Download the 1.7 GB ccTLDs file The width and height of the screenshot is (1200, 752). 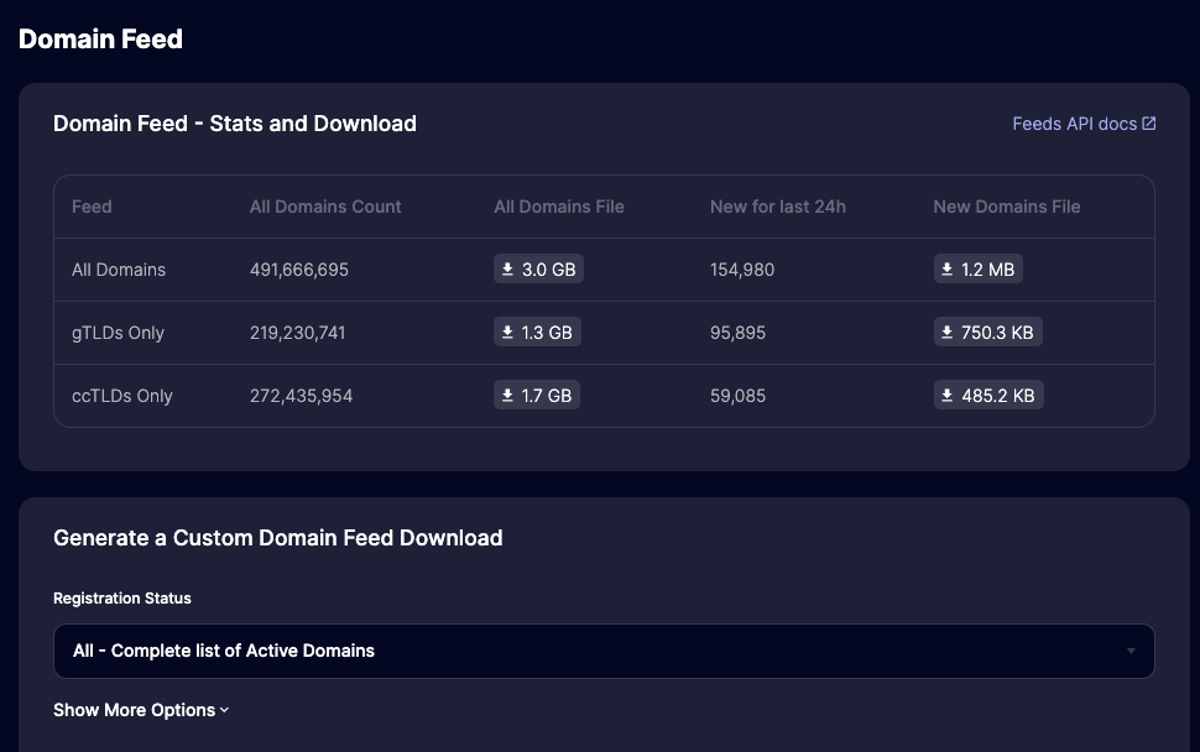(537, 395)
